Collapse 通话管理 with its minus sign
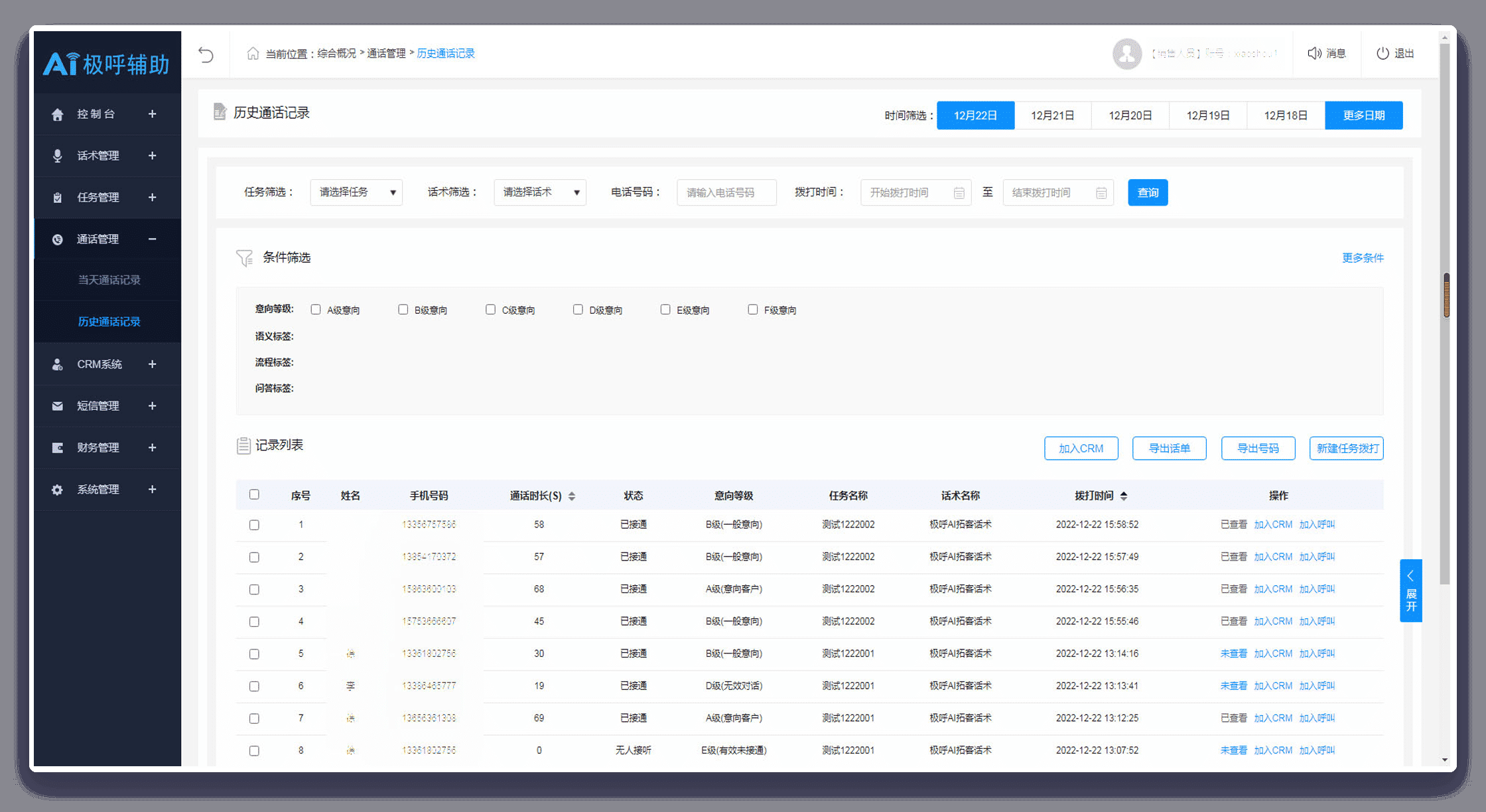The width and height of the screenshot is (1486, 812). click(152, 239)
